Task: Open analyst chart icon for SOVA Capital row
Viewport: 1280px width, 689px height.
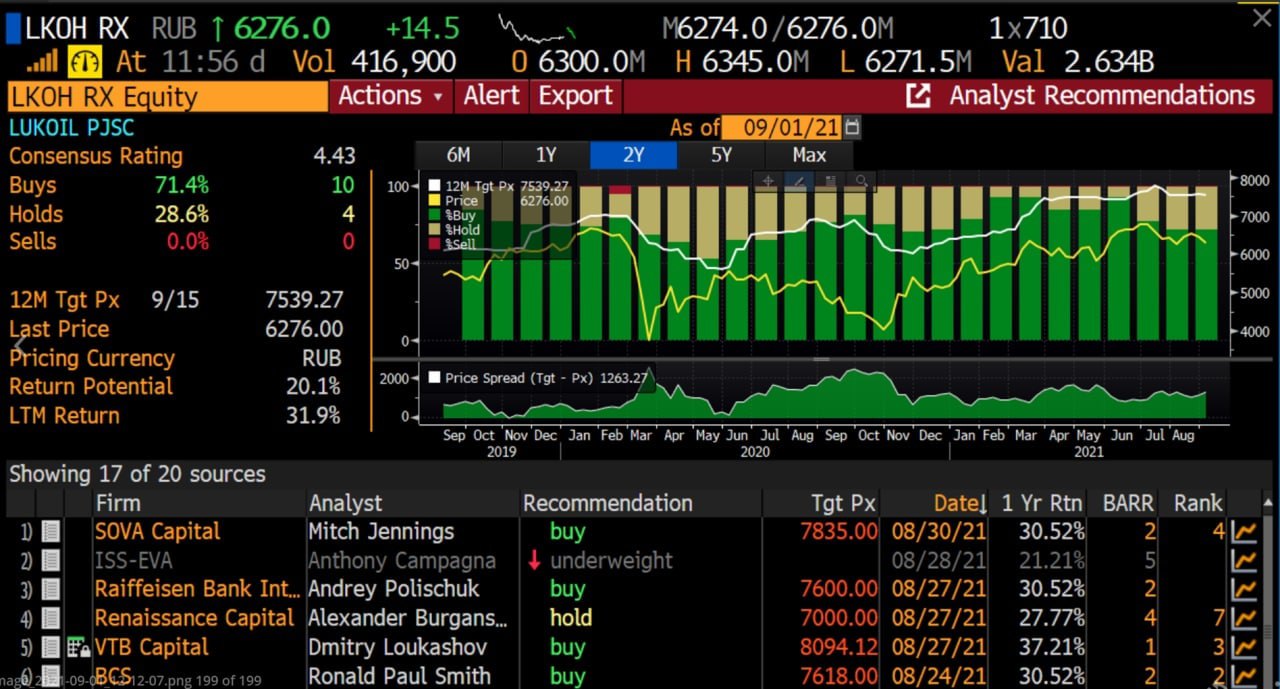Action: click(x=1245, y=532)
